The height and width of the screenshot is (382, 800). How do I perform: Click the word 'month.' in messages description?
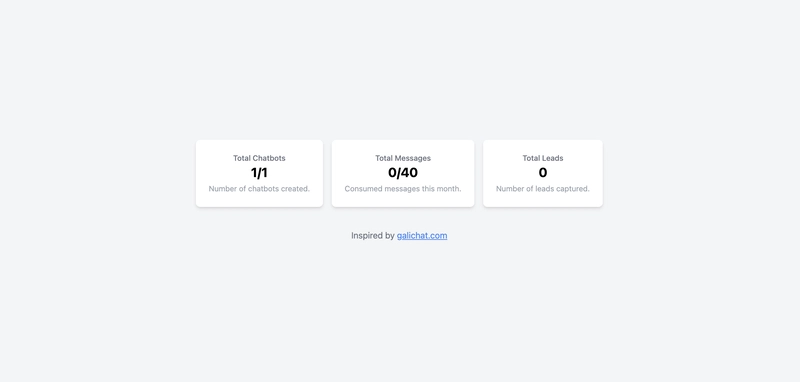448,189
